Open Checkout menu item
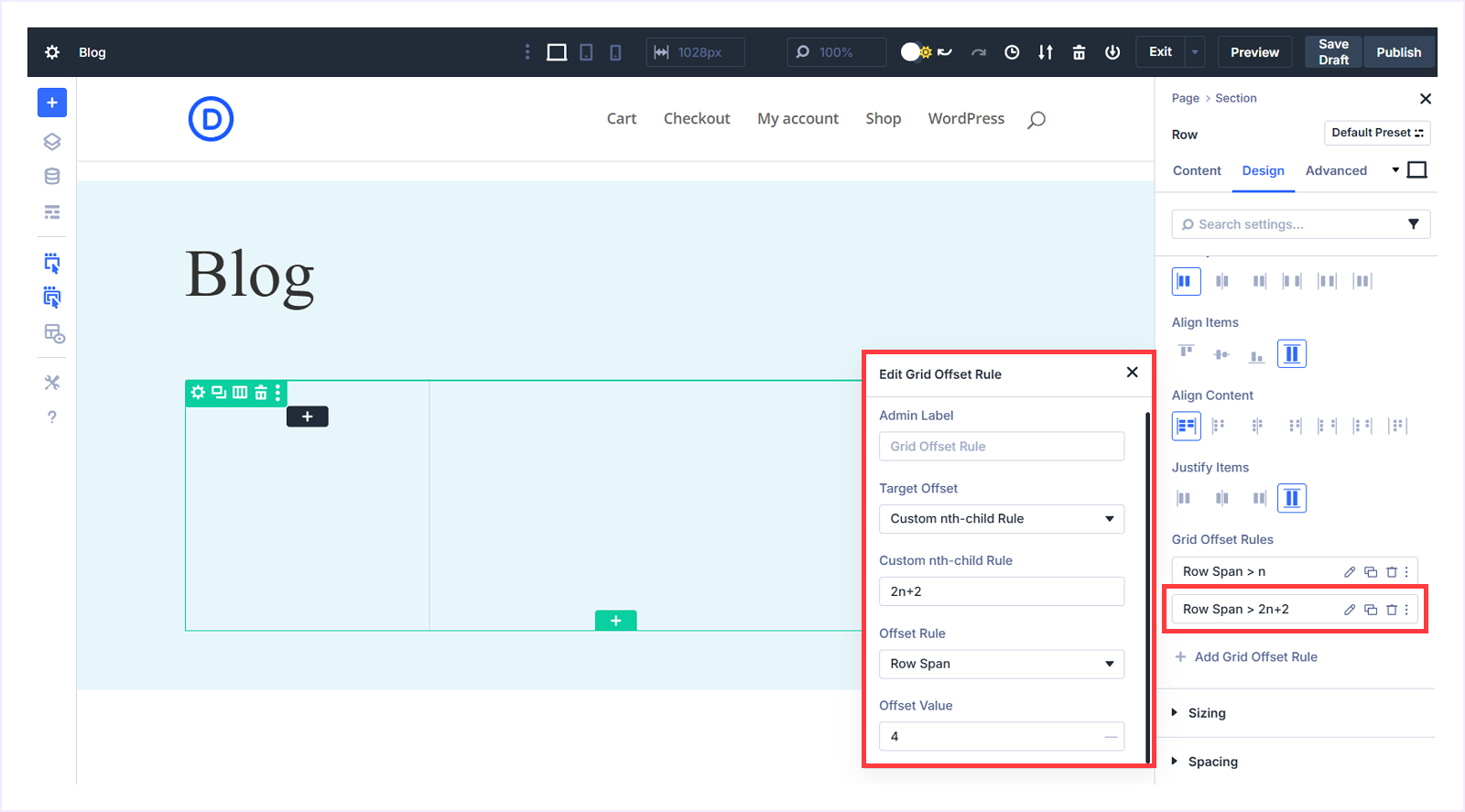 point(697,119)
